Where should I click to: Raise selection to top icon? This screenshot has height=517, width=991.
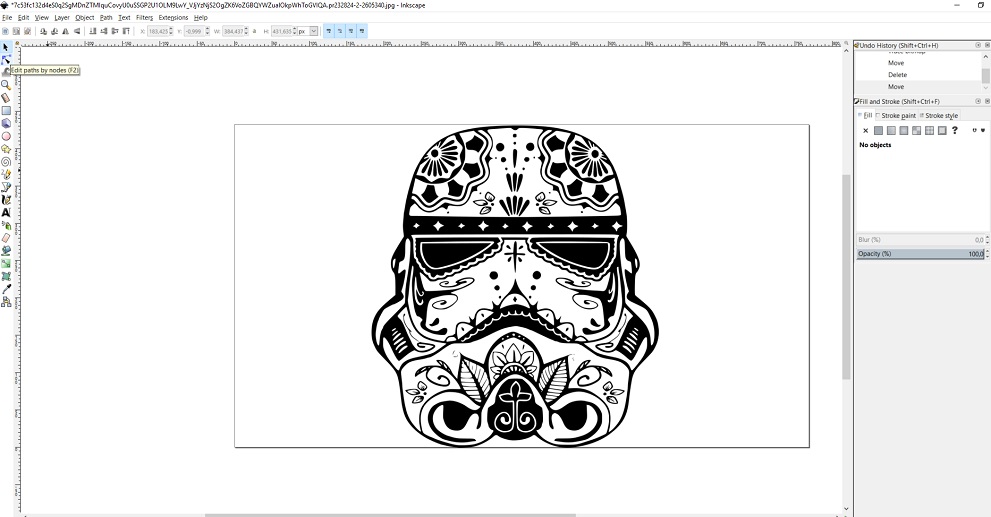pos(126,31)
